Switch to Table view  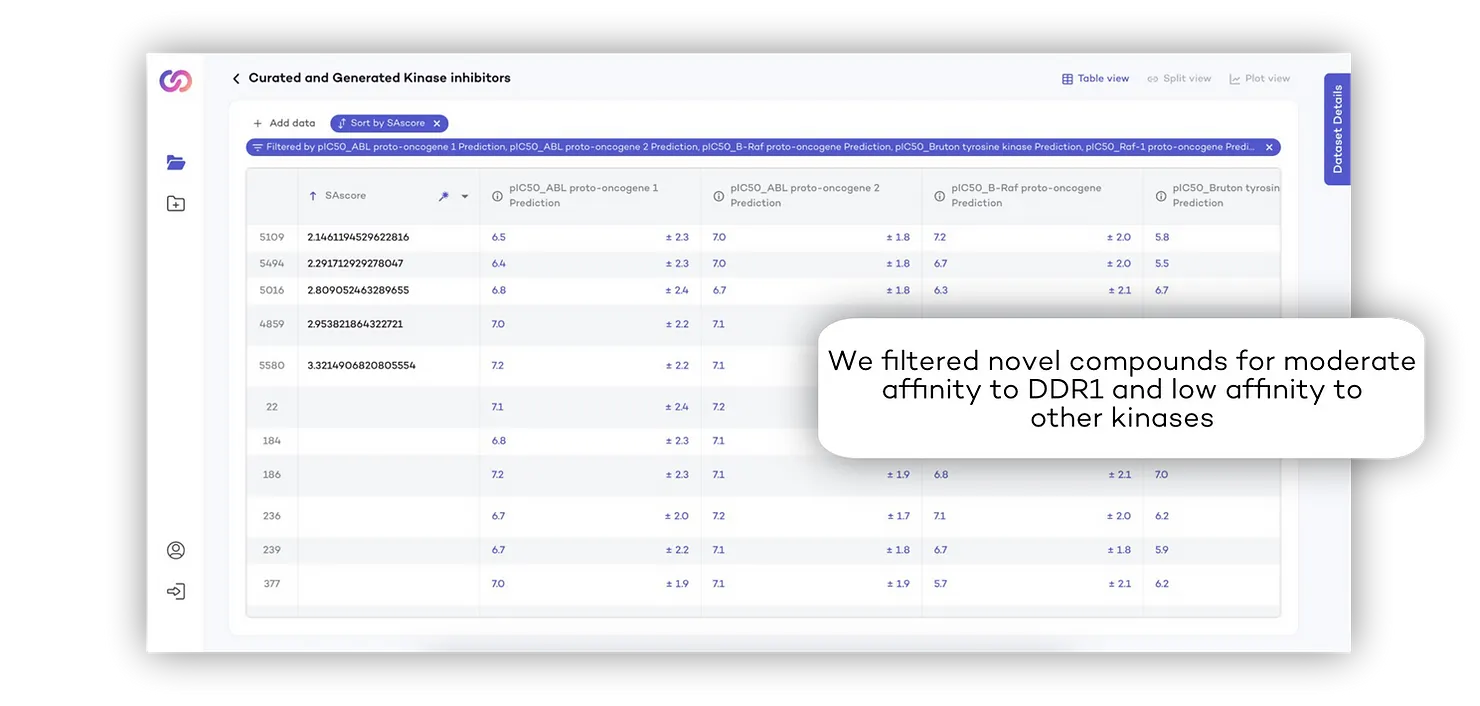point(1095,78)
